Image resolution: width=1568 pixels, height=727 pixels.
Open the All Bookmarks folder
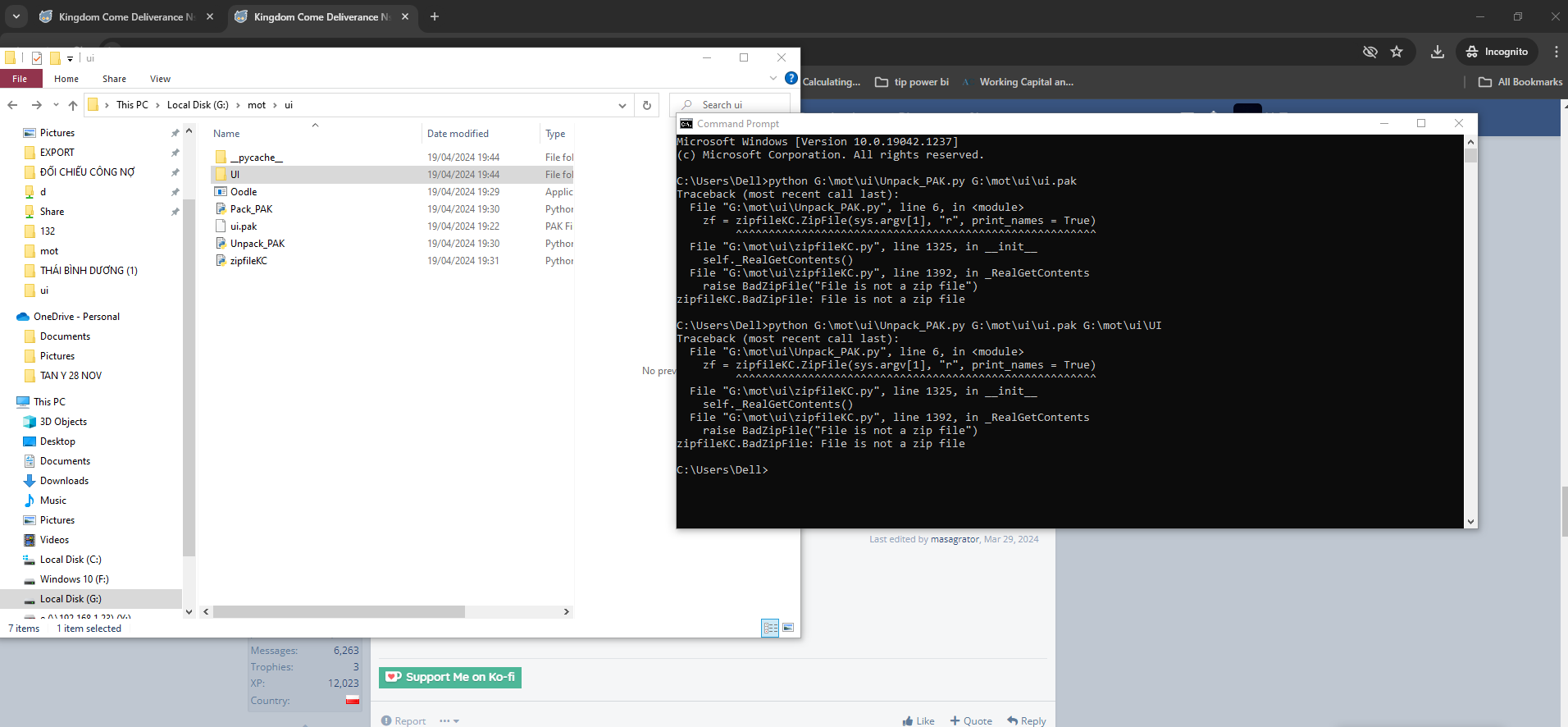click(x=1520, y=82)
